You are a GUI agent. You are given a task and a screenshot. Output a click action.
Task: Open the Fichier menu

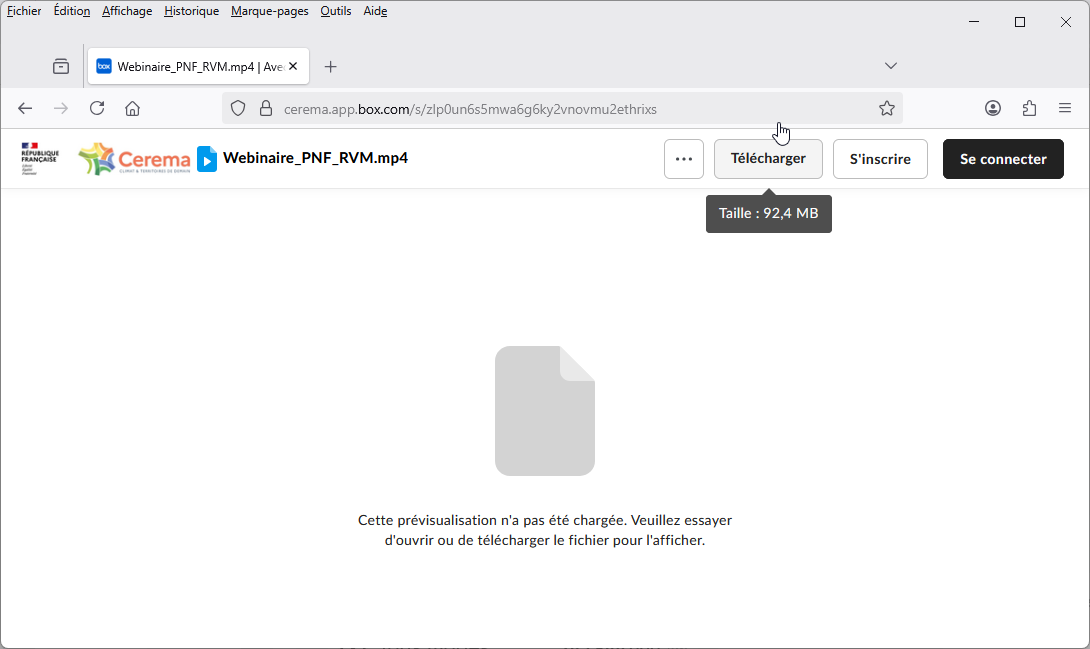(x=24, y=11)
